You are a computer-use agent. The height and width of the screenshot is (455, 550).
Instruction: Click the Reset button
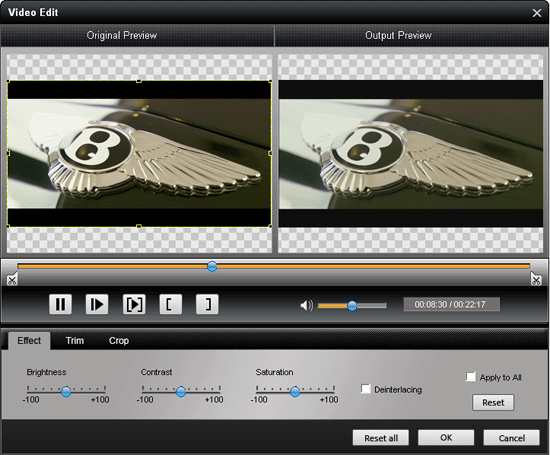coord(493,402)
